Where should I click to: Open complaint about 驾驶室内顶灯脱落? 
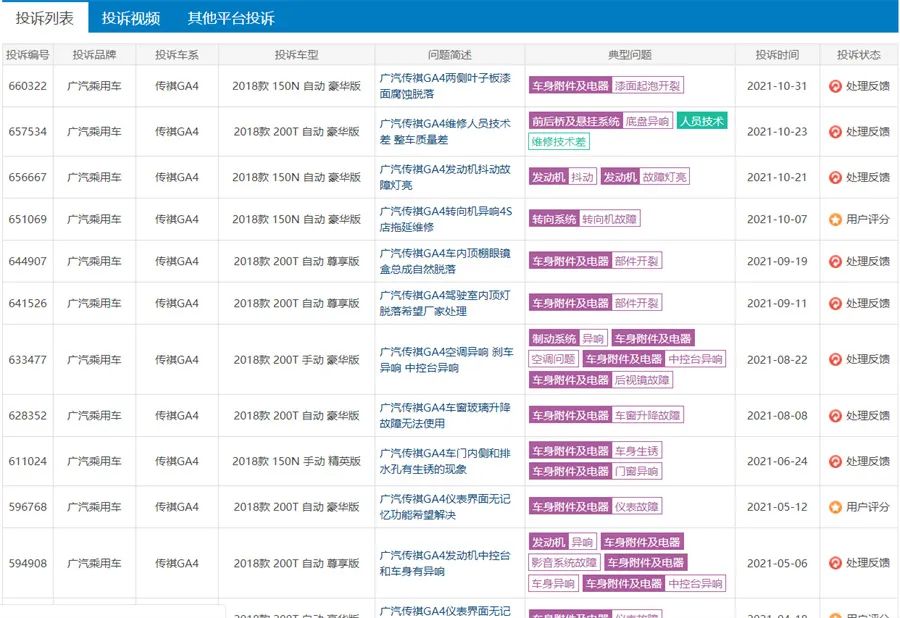pyautogui.click(x=445, y=303)
